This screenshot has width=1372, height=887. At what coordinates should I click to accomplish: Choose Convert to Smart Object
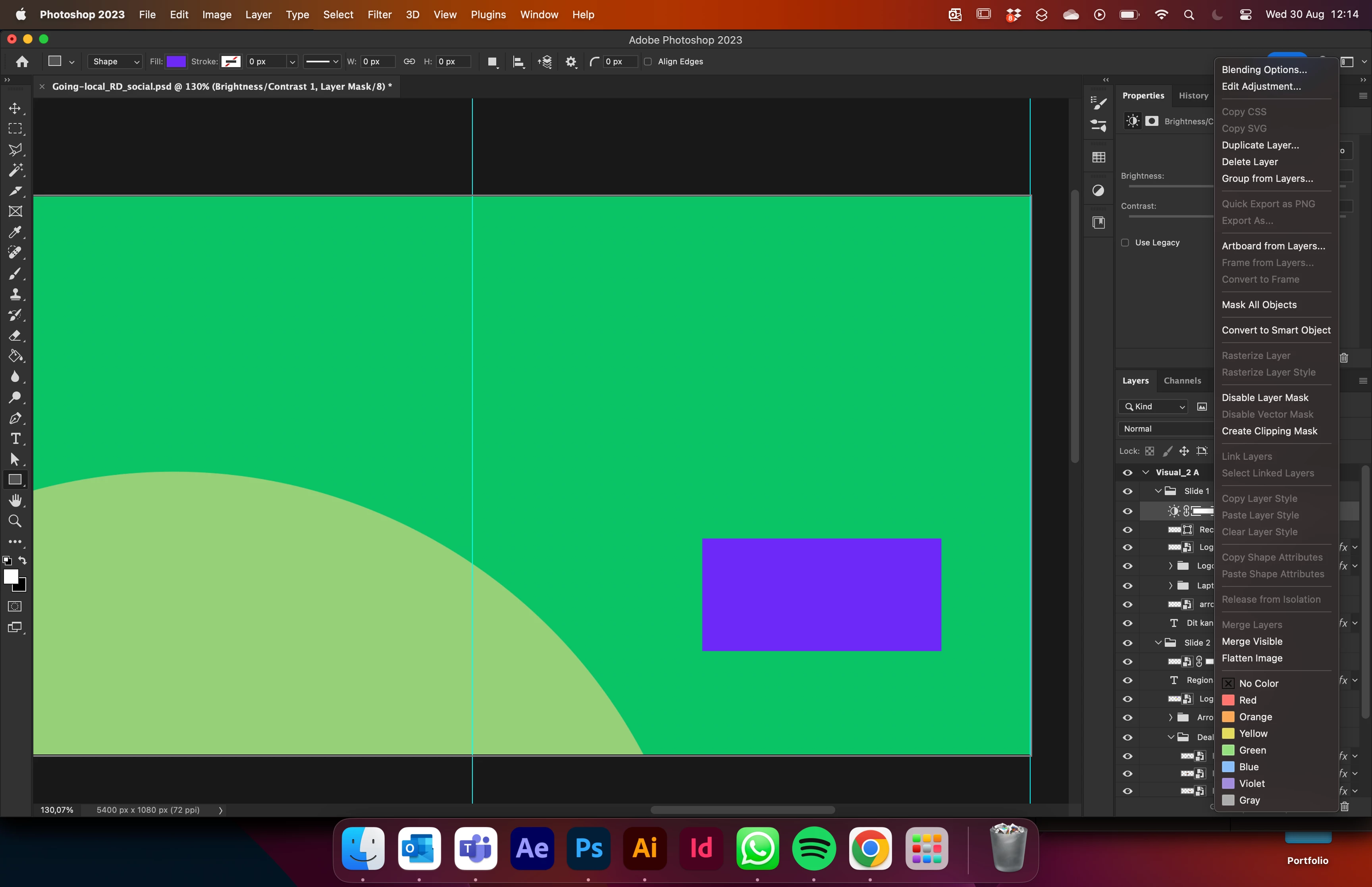pos(1276,330)
